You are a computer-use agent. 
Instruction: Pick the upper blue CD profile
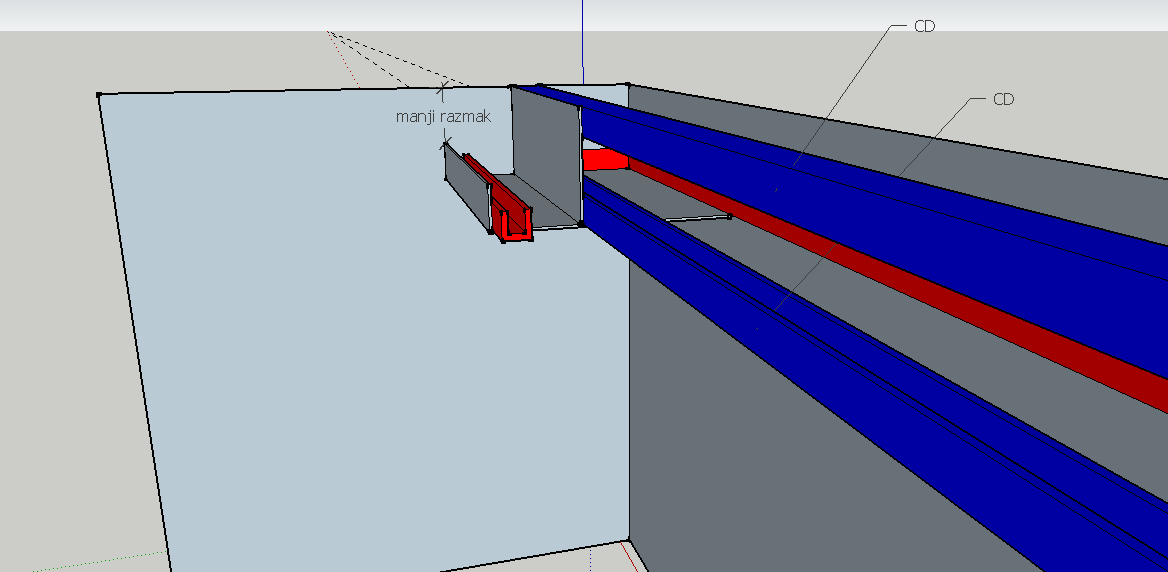(850, 190)
